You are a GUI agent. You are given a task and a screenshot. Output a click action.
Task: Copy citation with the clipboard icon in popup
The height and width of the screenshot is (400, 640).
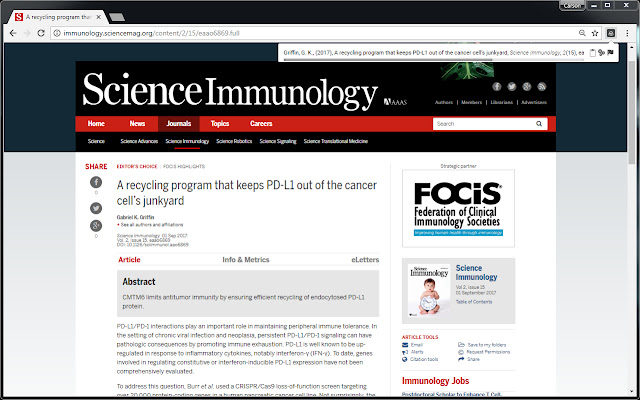[593, 53]
